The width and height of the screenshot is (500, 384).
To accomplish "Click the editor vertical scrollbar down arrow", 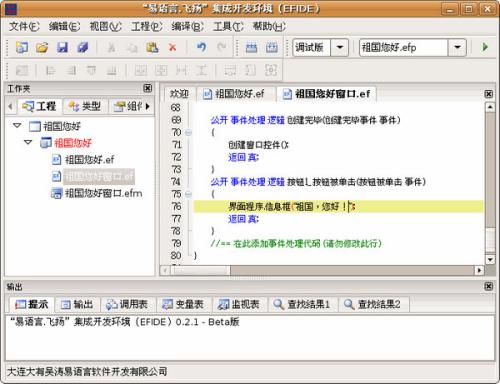I will coord(490,259).
